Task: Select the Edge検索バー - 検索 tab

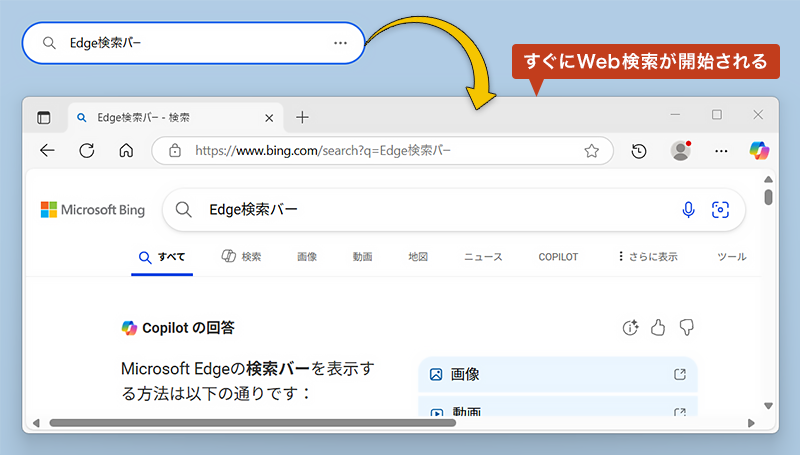Action: 176,118
